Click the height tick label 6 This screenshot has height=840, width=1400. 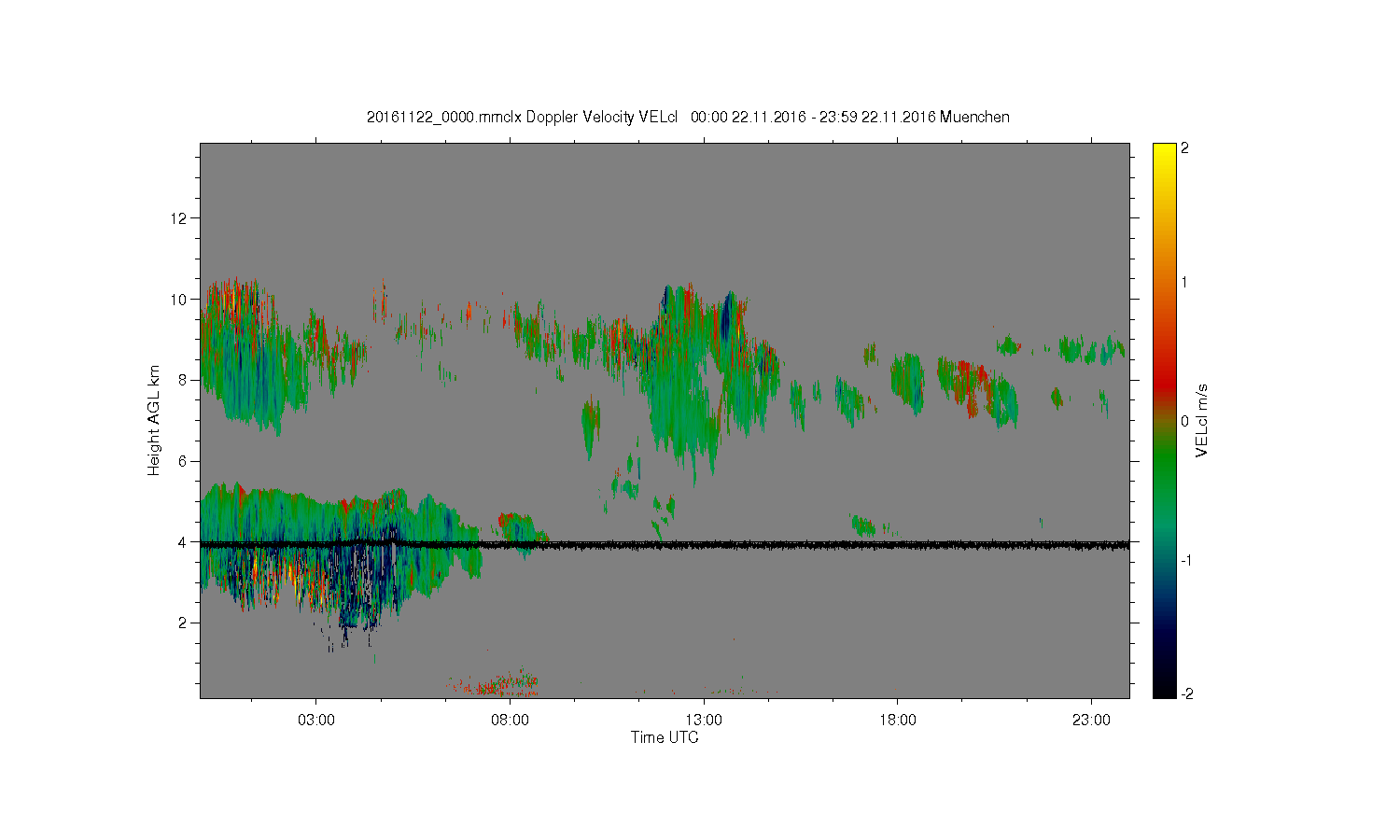click(183, 461)
